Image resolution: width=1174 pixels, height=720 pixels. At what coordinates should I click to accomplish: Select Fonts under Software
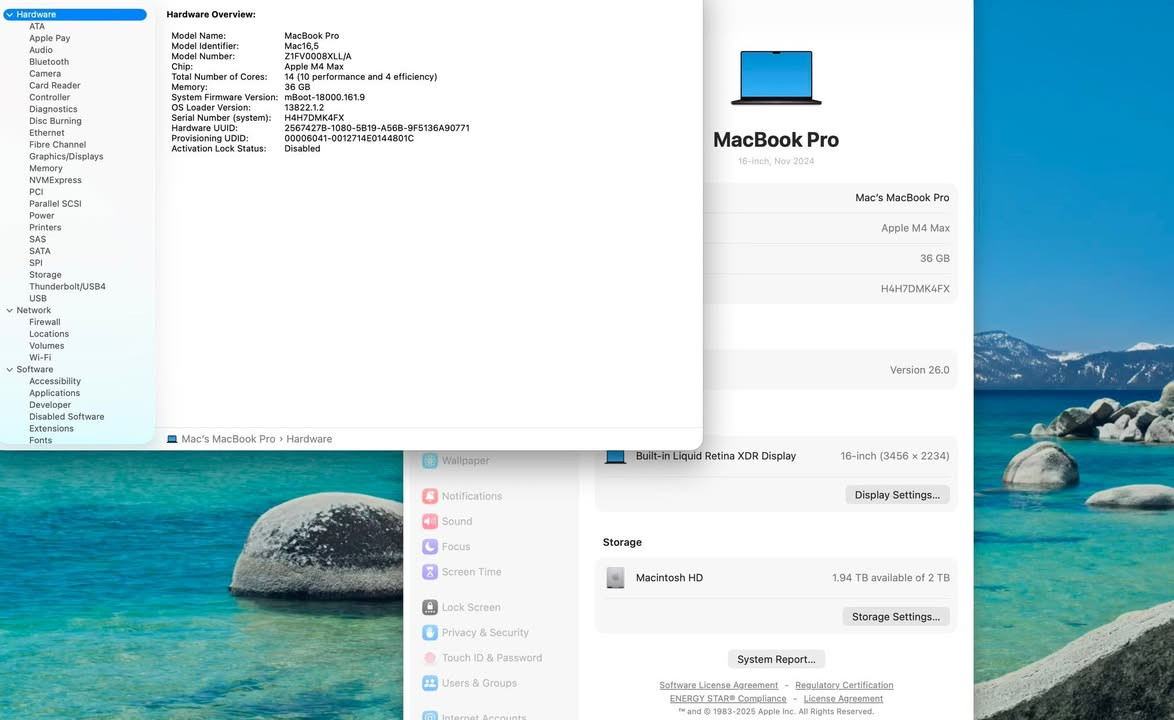40,440
